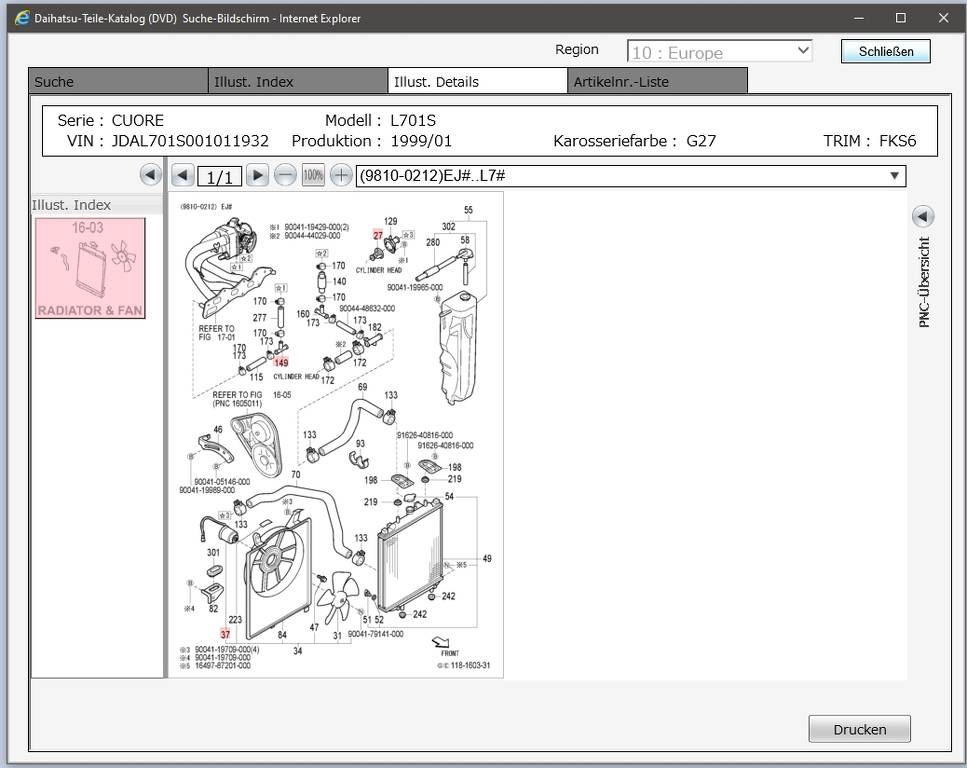The image size is (967, 768).
Task: Click part number 115 in diagram
Action: 257,377
